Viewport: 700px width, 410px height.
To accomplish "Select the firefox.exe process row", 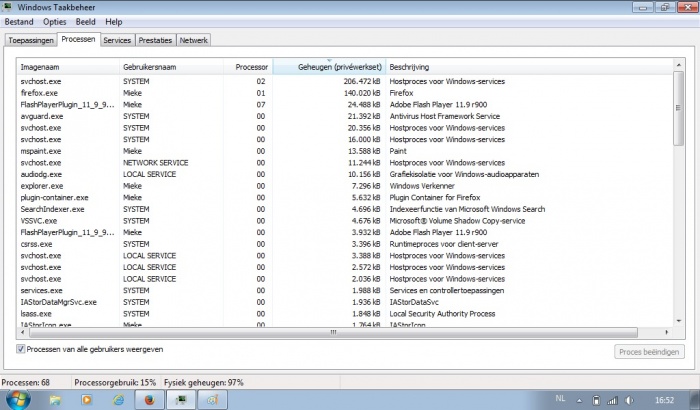I will click(345, 93).
